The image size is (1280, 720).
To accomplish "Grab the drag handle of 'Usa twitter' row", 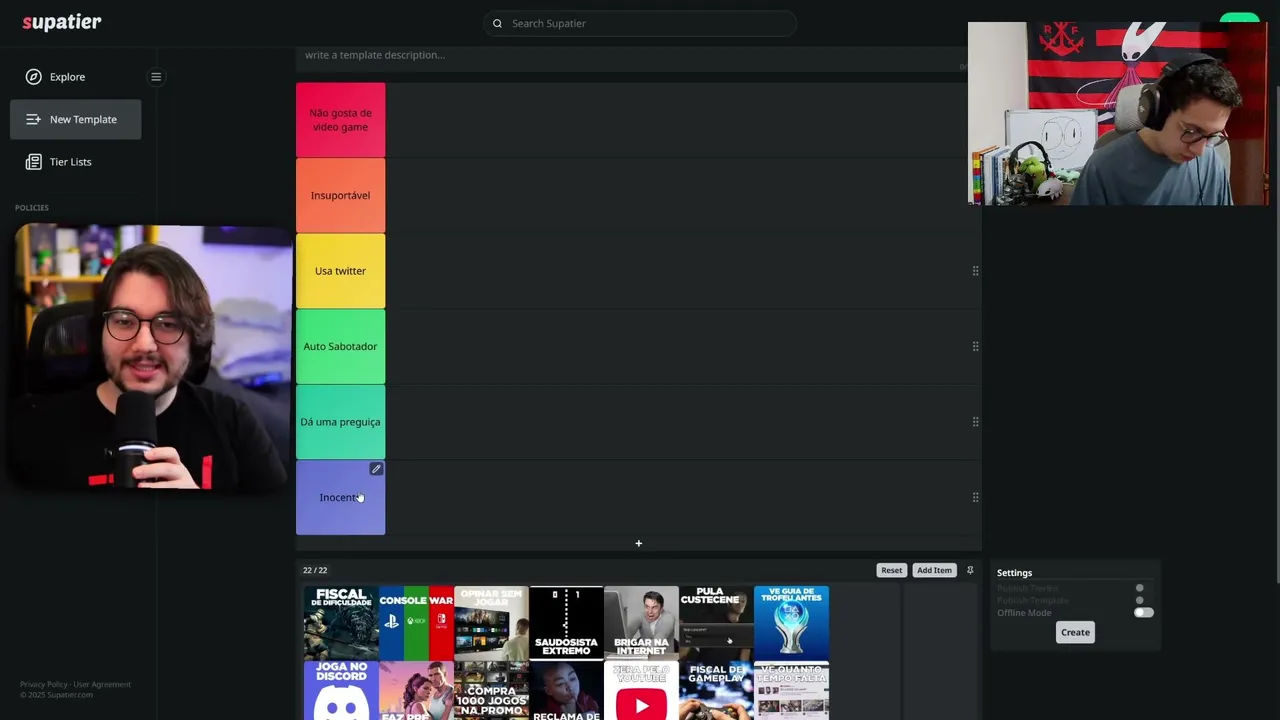I will [975, 271].
